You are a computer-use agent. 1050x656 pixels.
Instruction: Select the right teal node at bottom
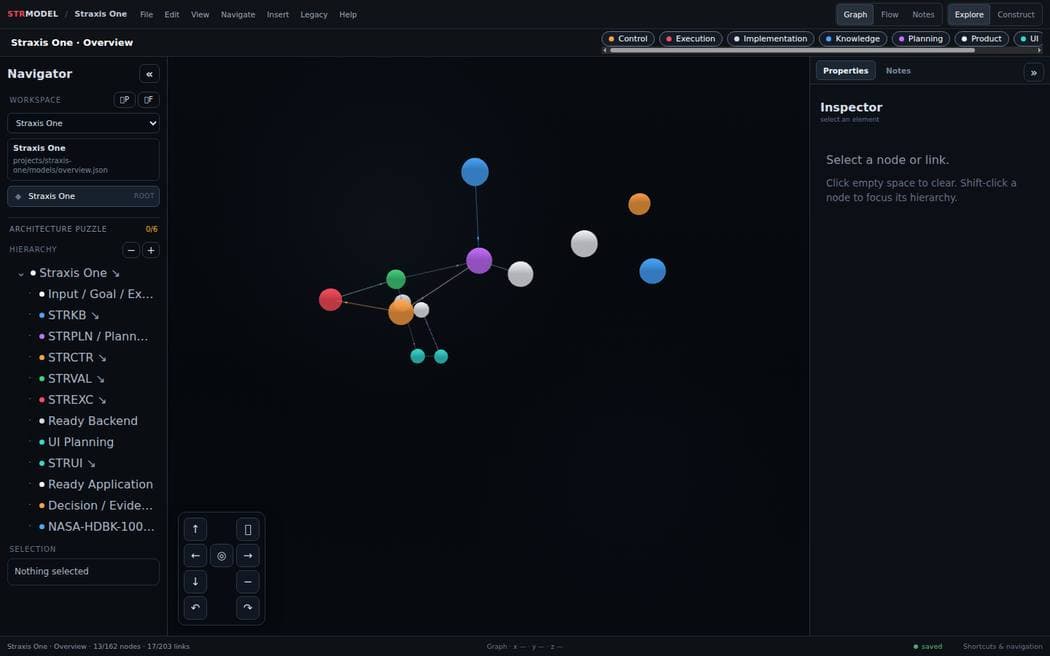pyautogui.click(x=441, y=356)
